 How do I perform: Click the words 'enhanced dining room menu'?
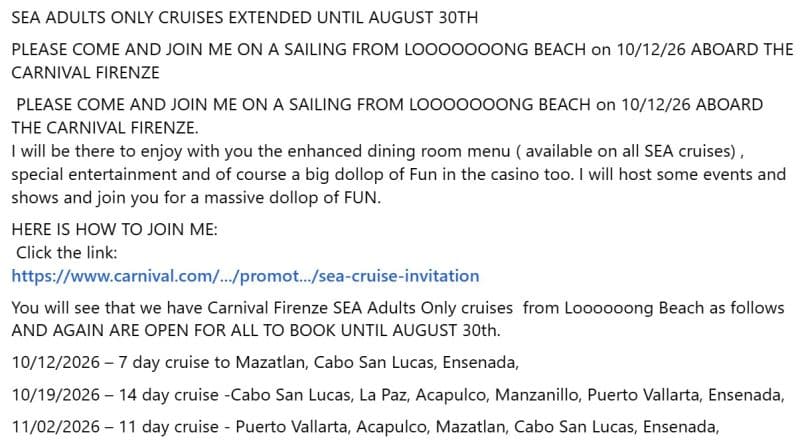[x=399, y=152]
